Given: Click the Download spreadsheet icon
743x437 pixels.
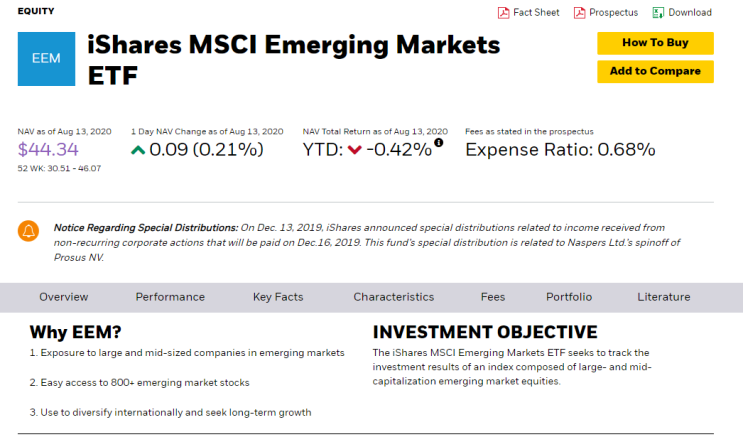Looking at the screenshot, I should click(x=659, y=13).
